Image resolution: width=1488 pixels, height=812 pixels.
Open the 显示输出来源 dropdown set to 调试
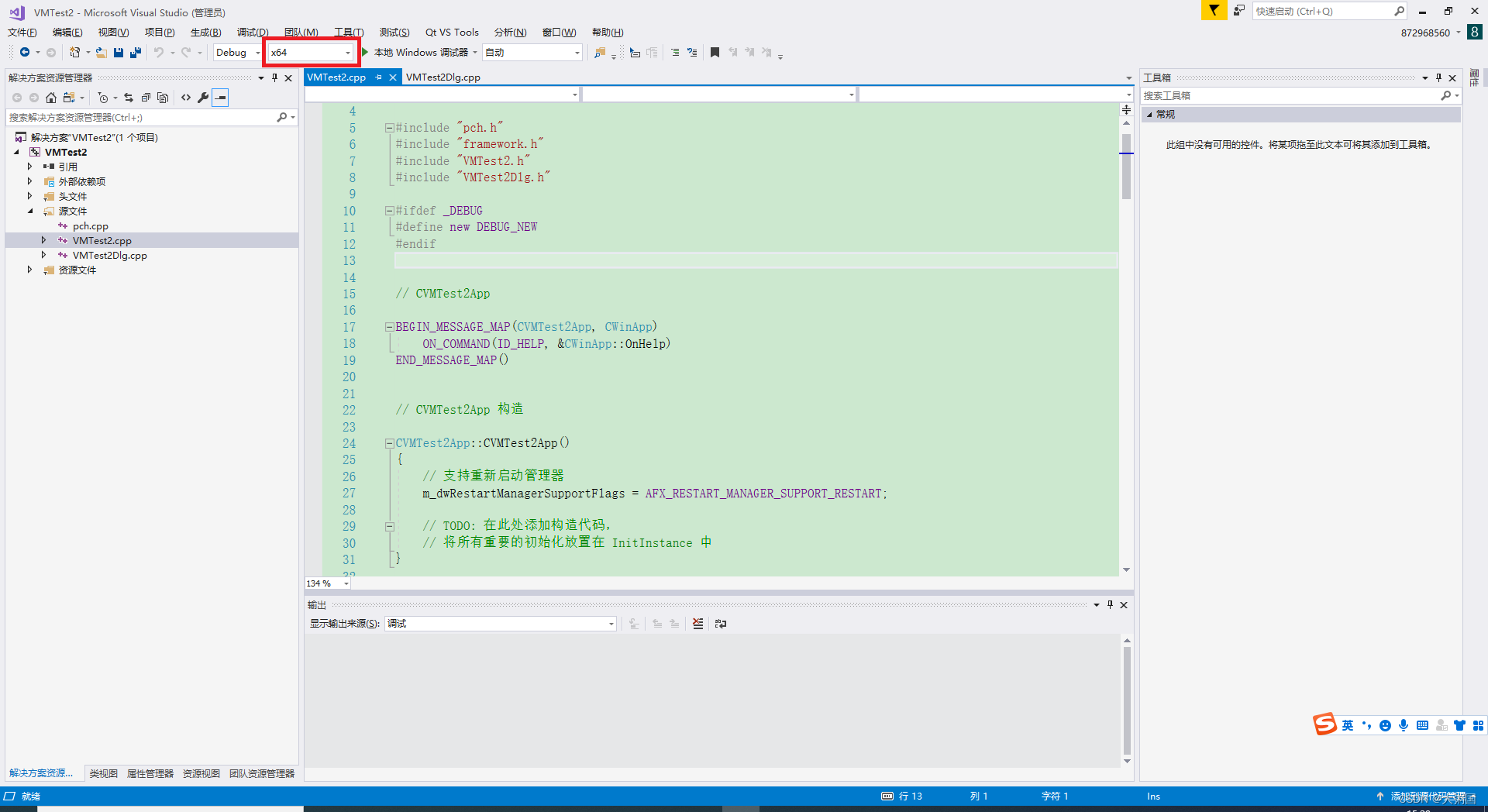[x=501, y=624]
